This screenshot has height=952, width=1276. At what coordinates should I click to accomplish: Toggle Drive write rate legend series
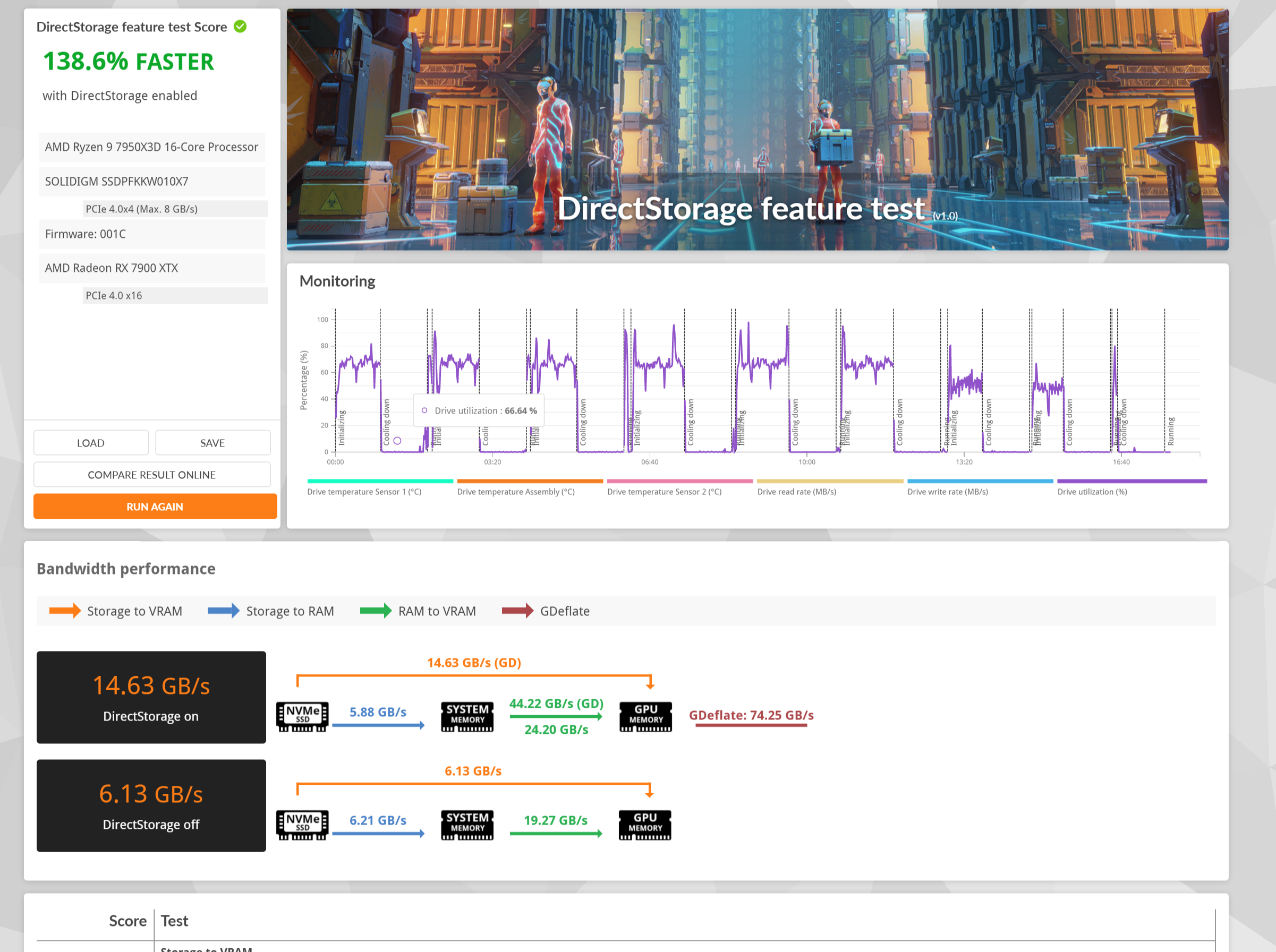pos(980,487)
